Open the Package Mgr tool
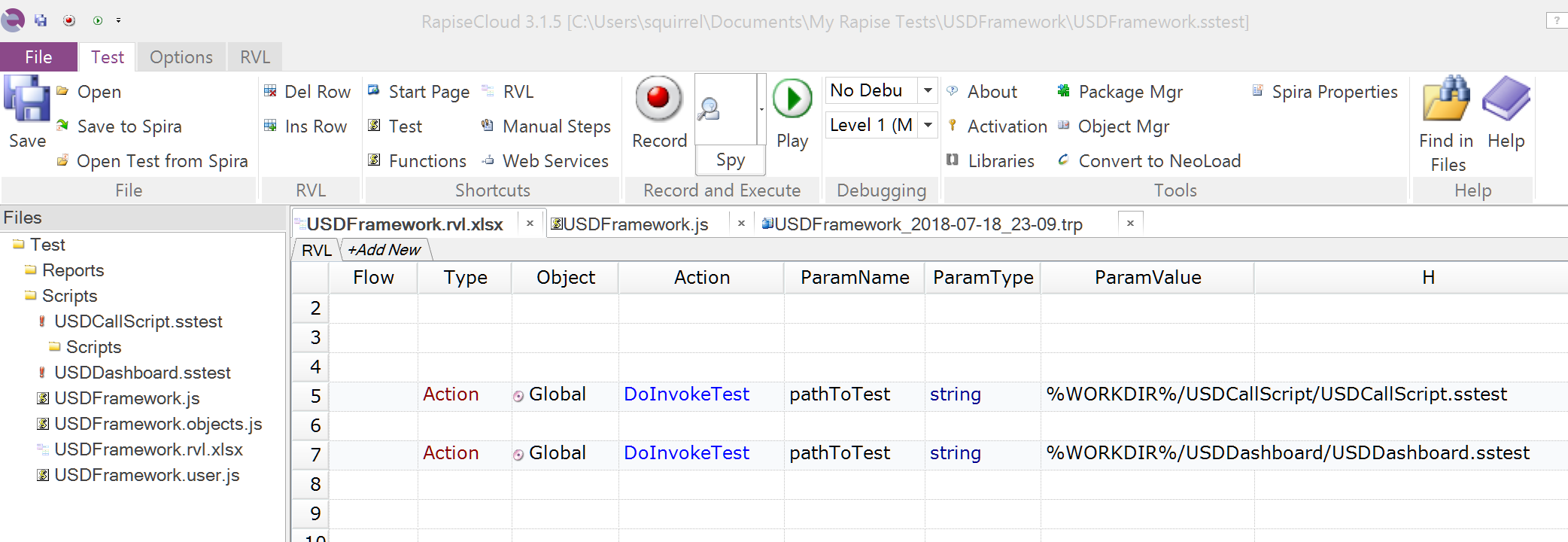This screenshot has height=542, width=1568. click(1129, 92)
